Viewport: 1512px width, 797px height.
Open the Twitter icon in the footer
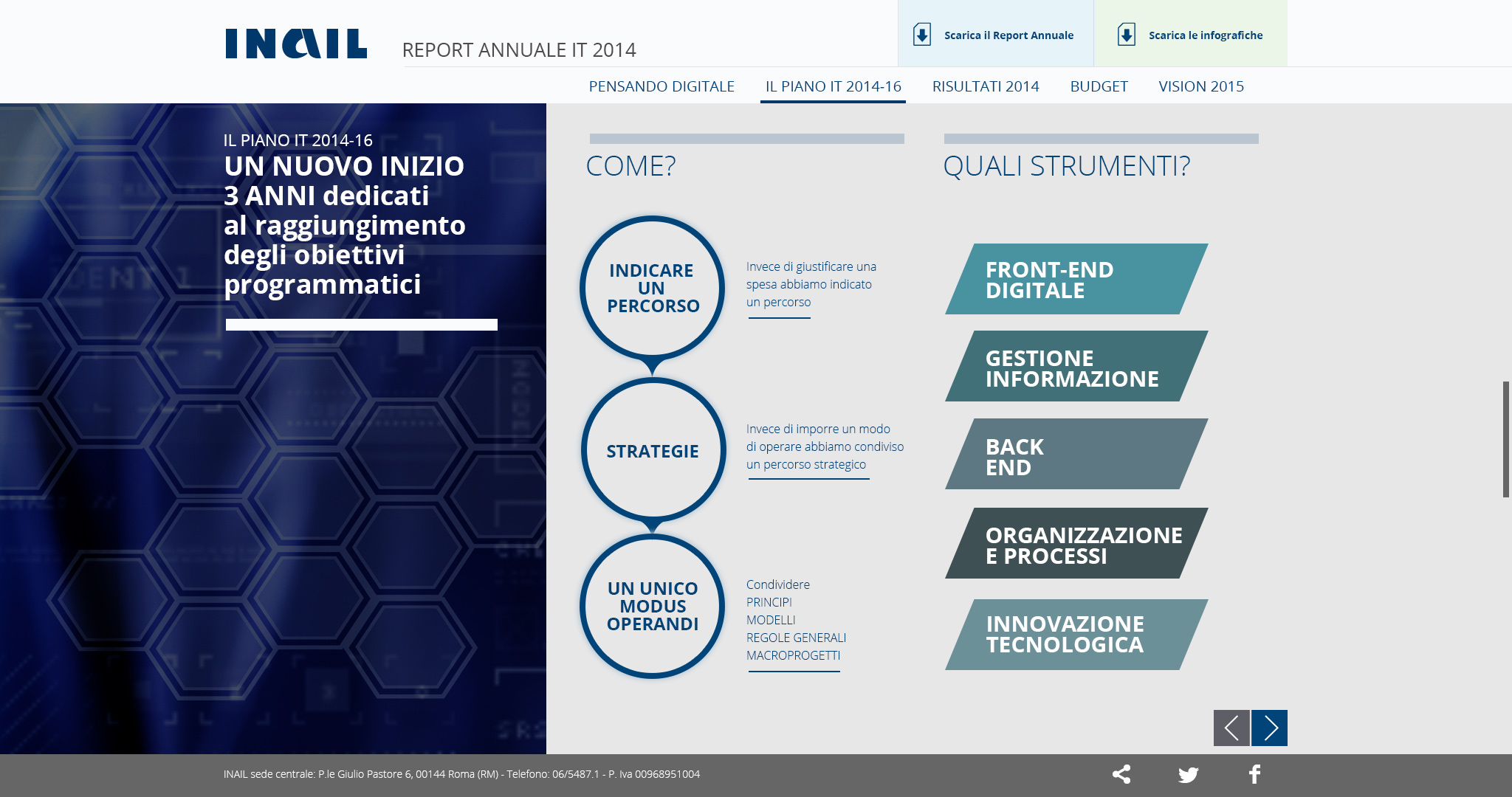[1189, 775]
